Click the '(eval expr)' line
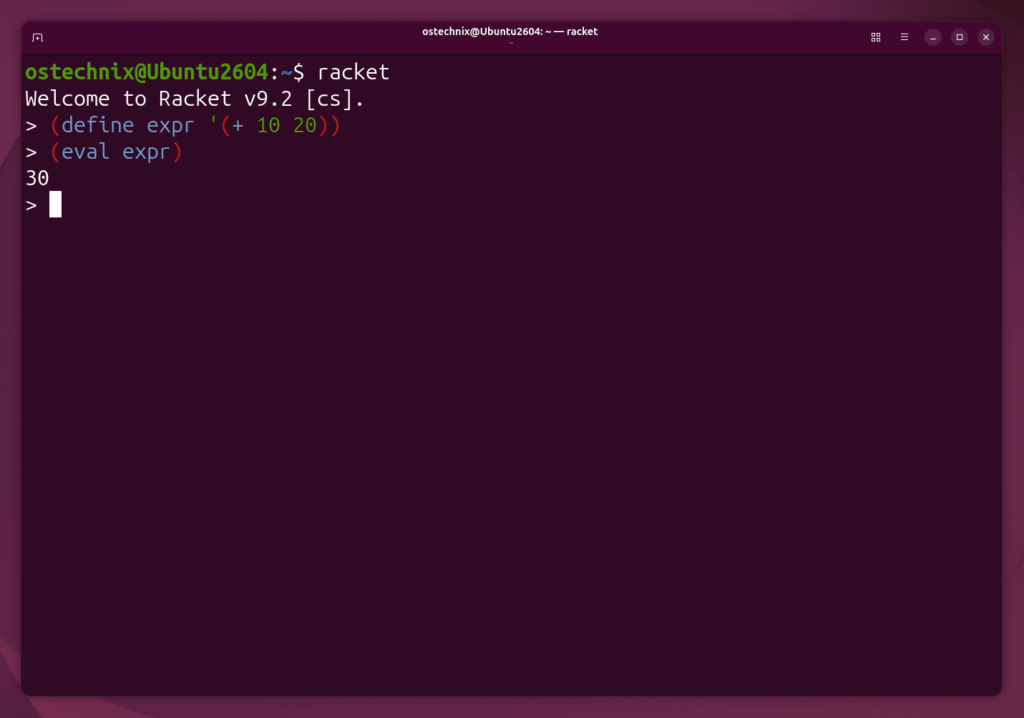Image resolution: width=1024 pixels, height=718 pixels. pyautogui.click(x=116, y=152)
